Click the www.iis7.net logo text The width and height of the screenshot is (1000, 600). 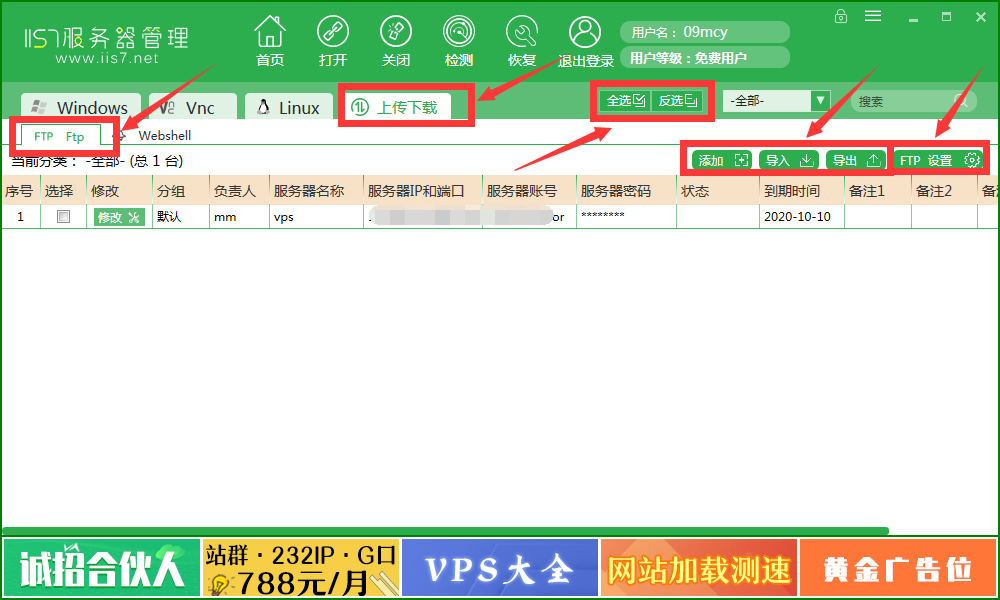click(x=107, y=58)
